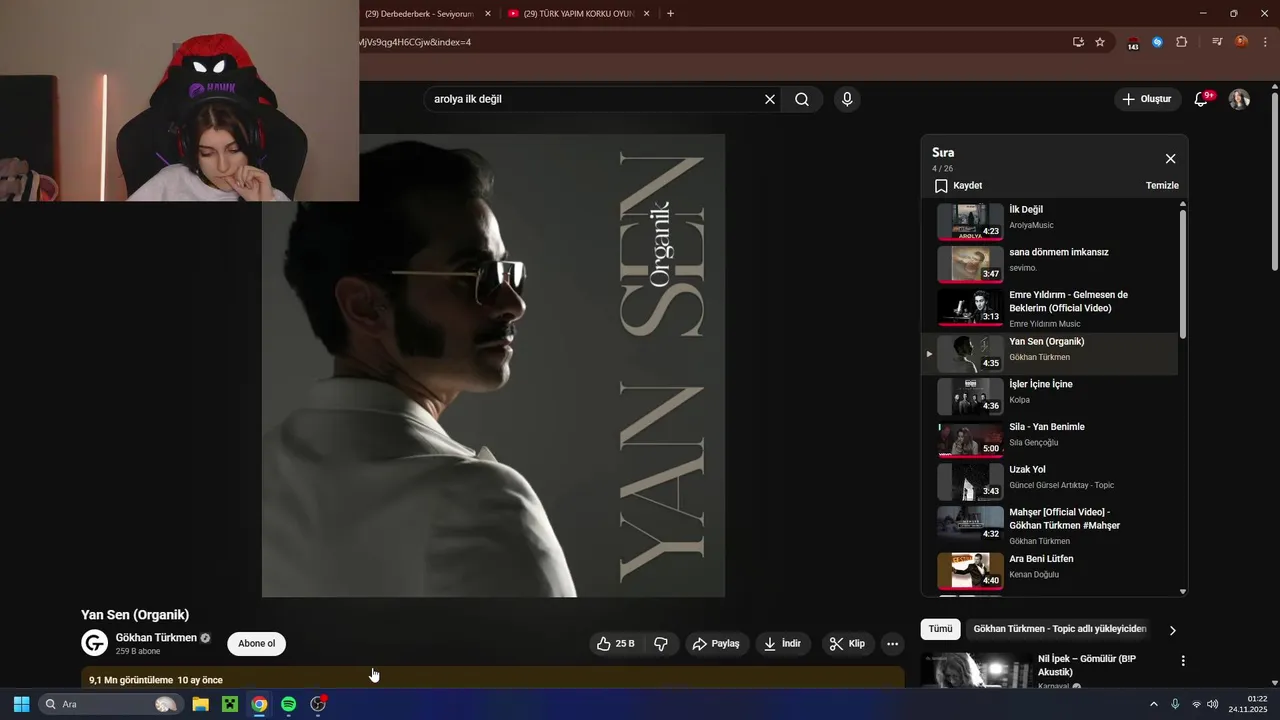Like the video (25 B)
The image size is (1280, 720).
click(615, 644)
